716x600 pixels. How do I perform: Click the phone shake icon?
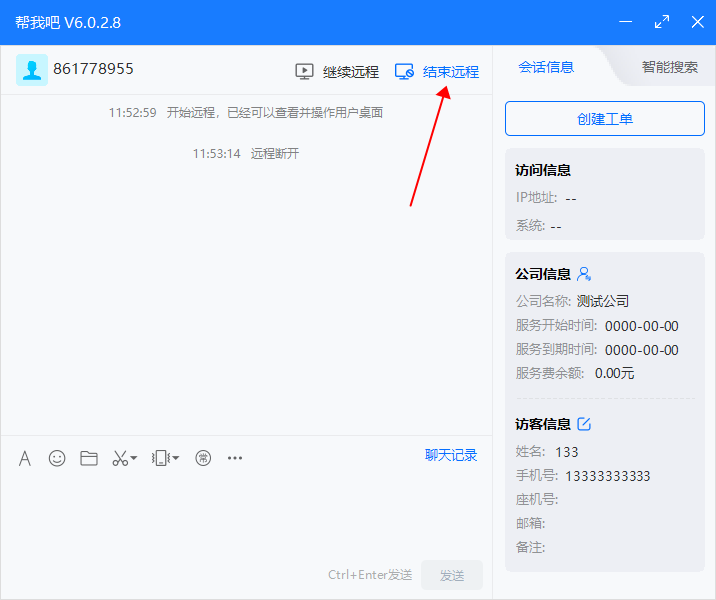[x=160, y=458]
